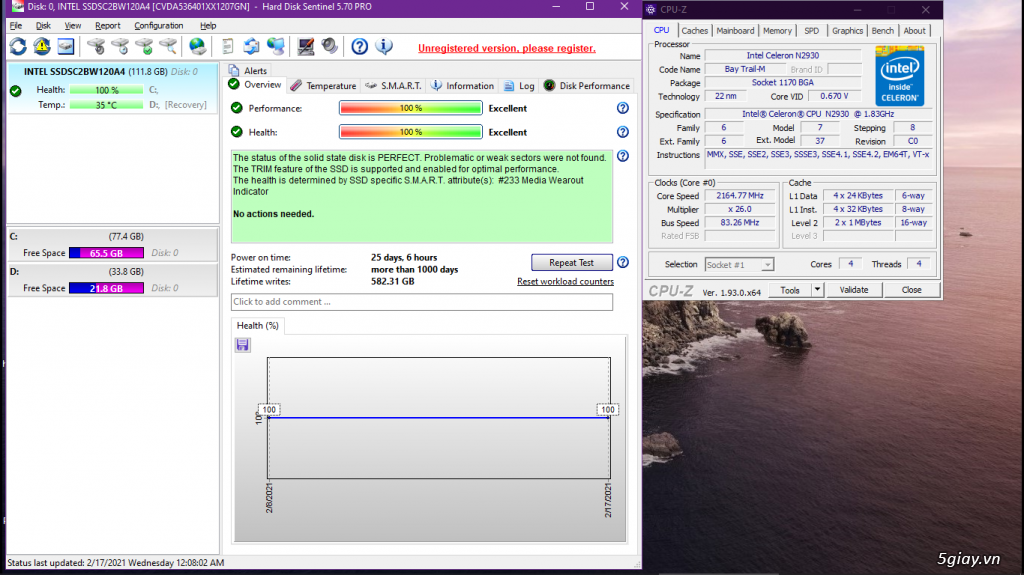
Task: Open the Report menu
Action: pos(108,25)
